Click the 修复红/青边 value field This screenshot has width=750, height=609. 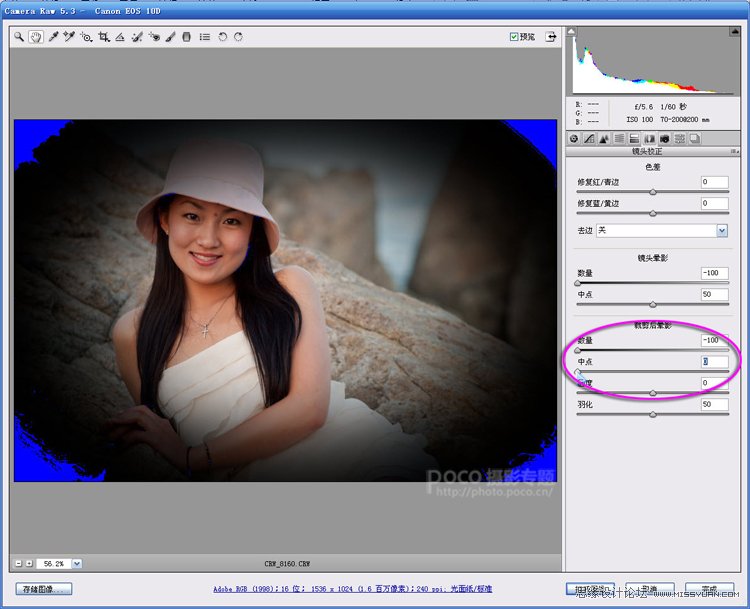pyautogui.click(x=715, y=182)
